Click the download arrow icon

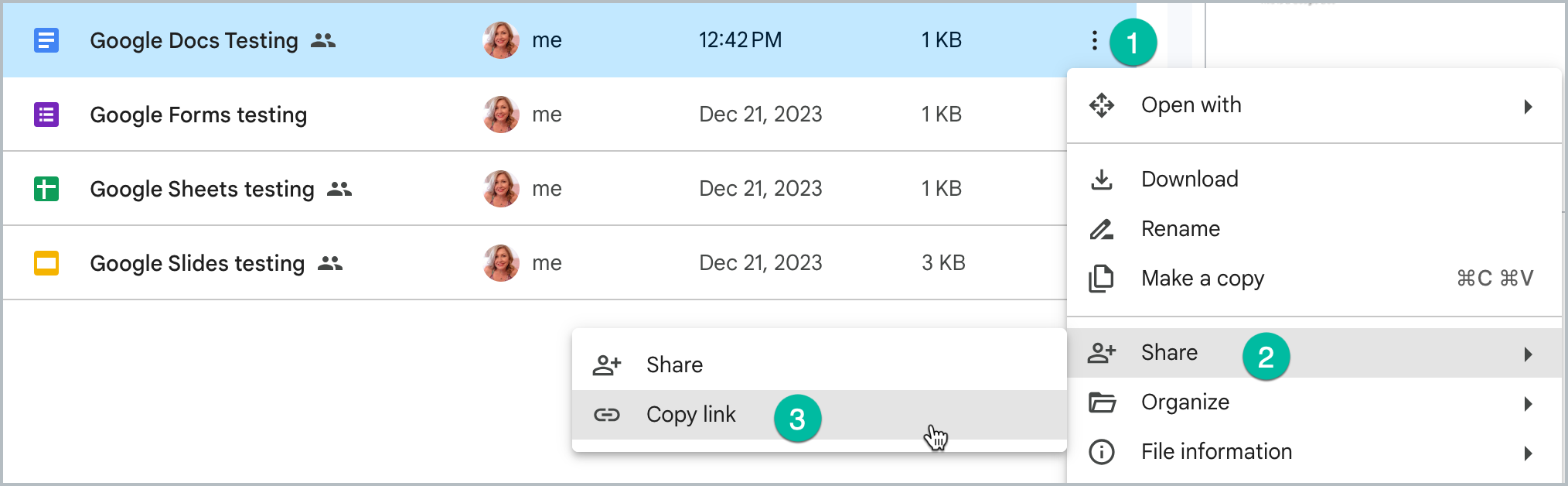pyautogui.click(x=1102, y=180)
